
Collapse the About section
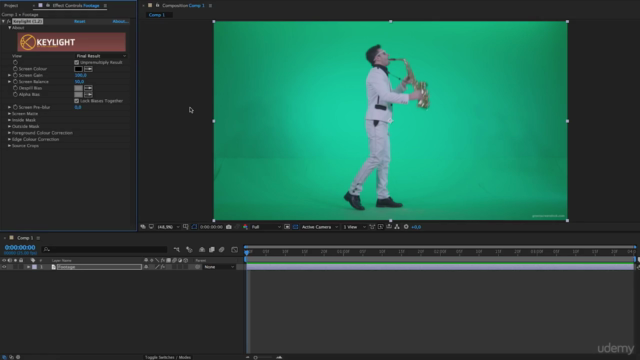click(9, 28)
